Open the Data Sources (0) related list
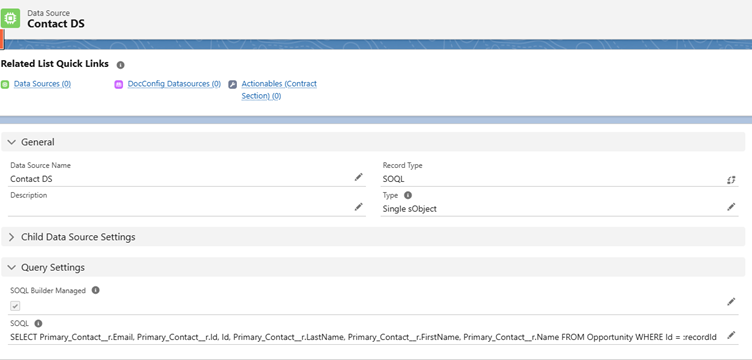This screenshot has width=752, height=360. 42,84
